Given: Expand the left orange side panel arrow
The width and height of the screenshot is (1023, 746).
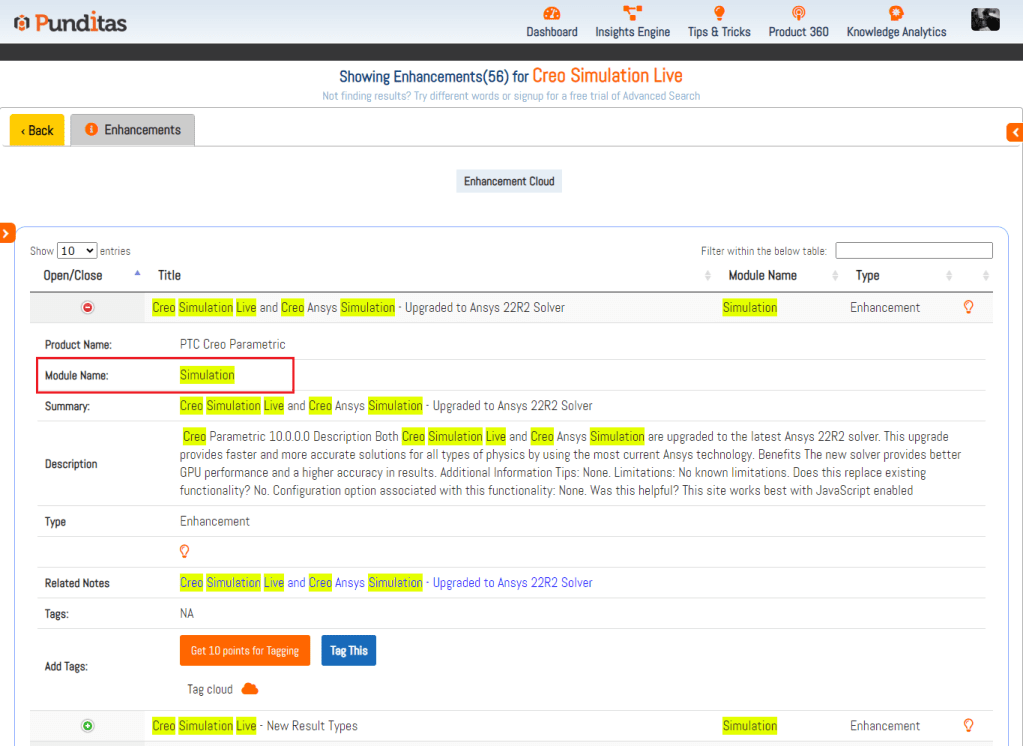Looking at the screenshot, I should click(6, 233).
